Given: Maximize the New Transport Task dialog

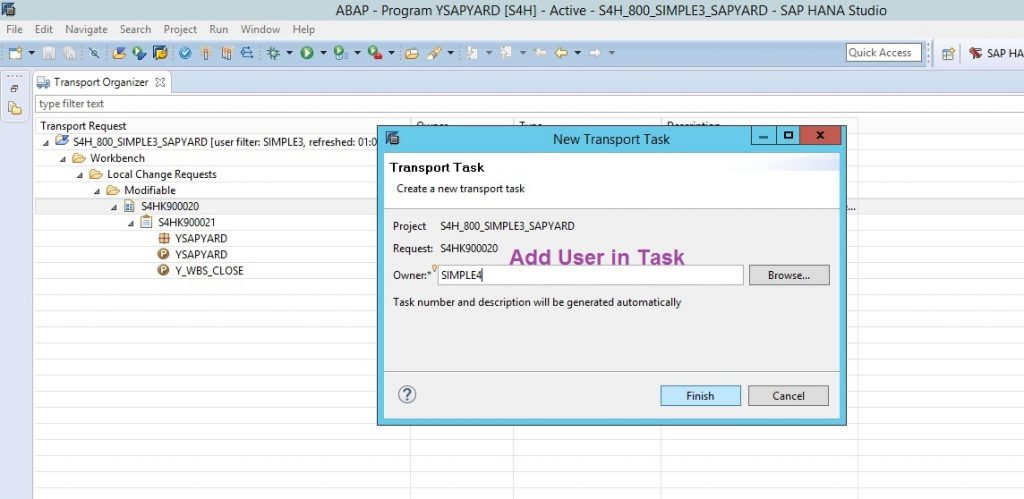Looking at the screenshot, I should 788,135.
